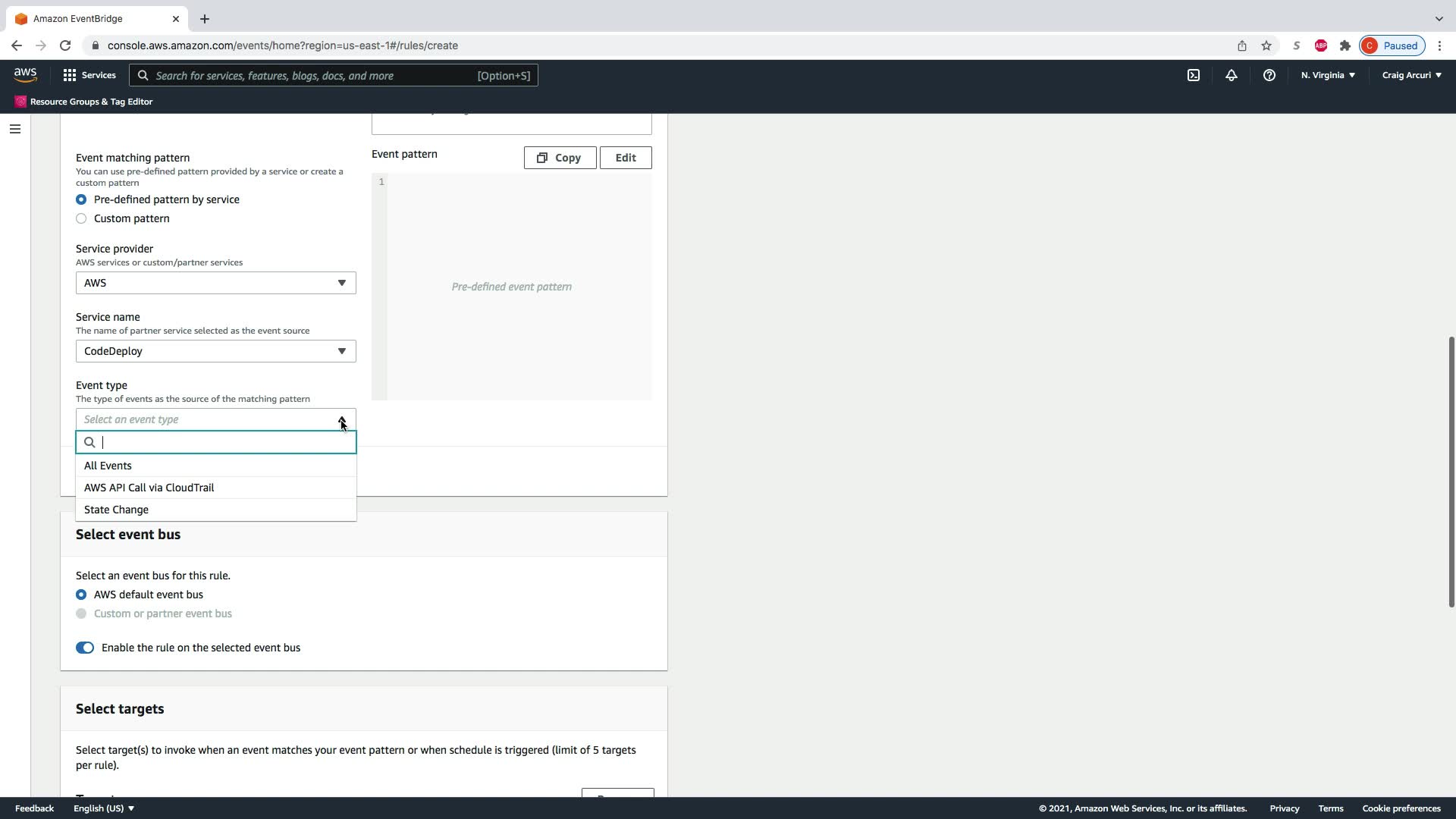This screenshot has height=819, width=1456.
Task: Click the Edit event pattern button
Action: pos(625,158)
